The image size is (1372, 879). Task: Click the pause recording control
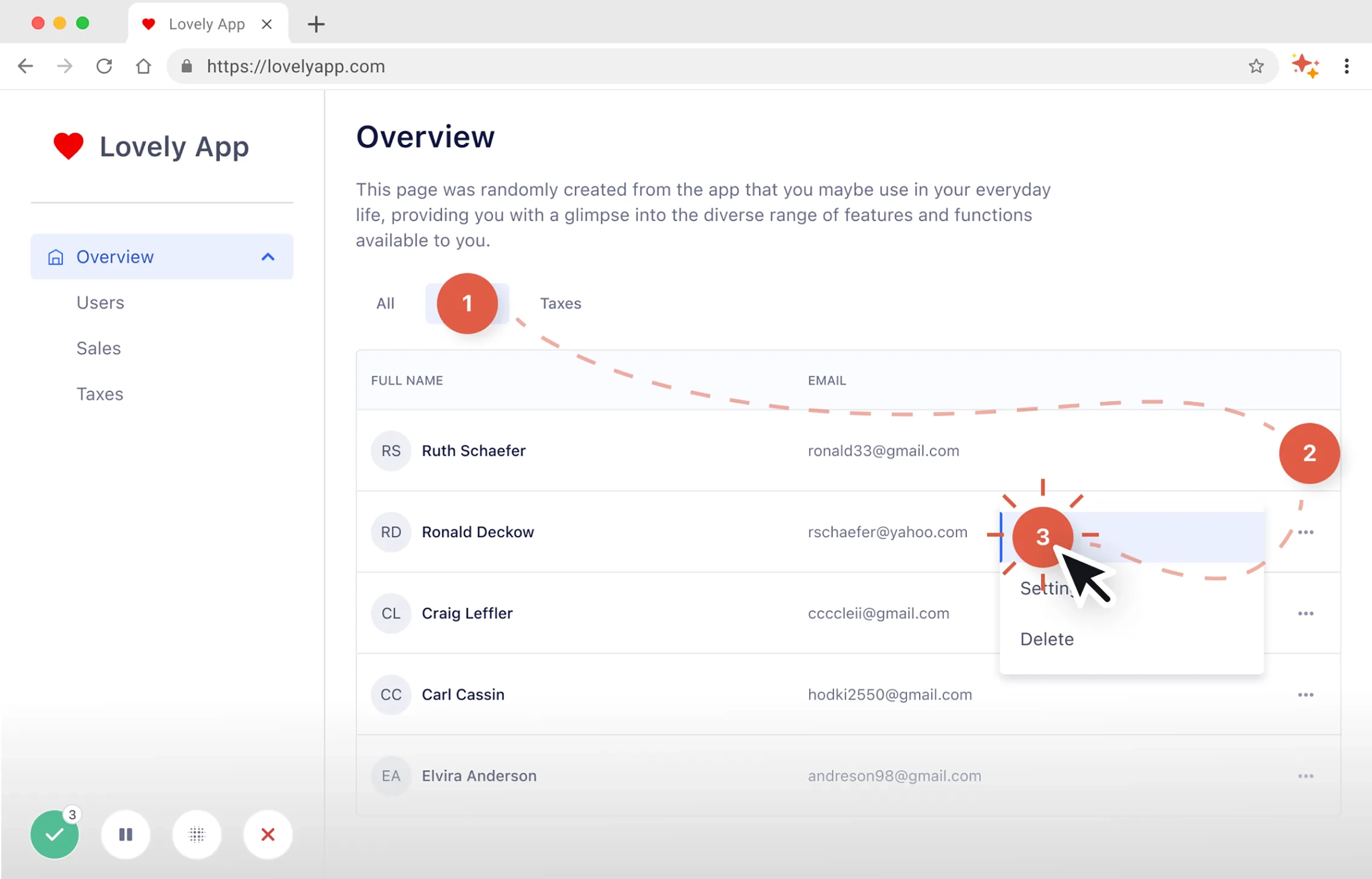coord(125,835)
